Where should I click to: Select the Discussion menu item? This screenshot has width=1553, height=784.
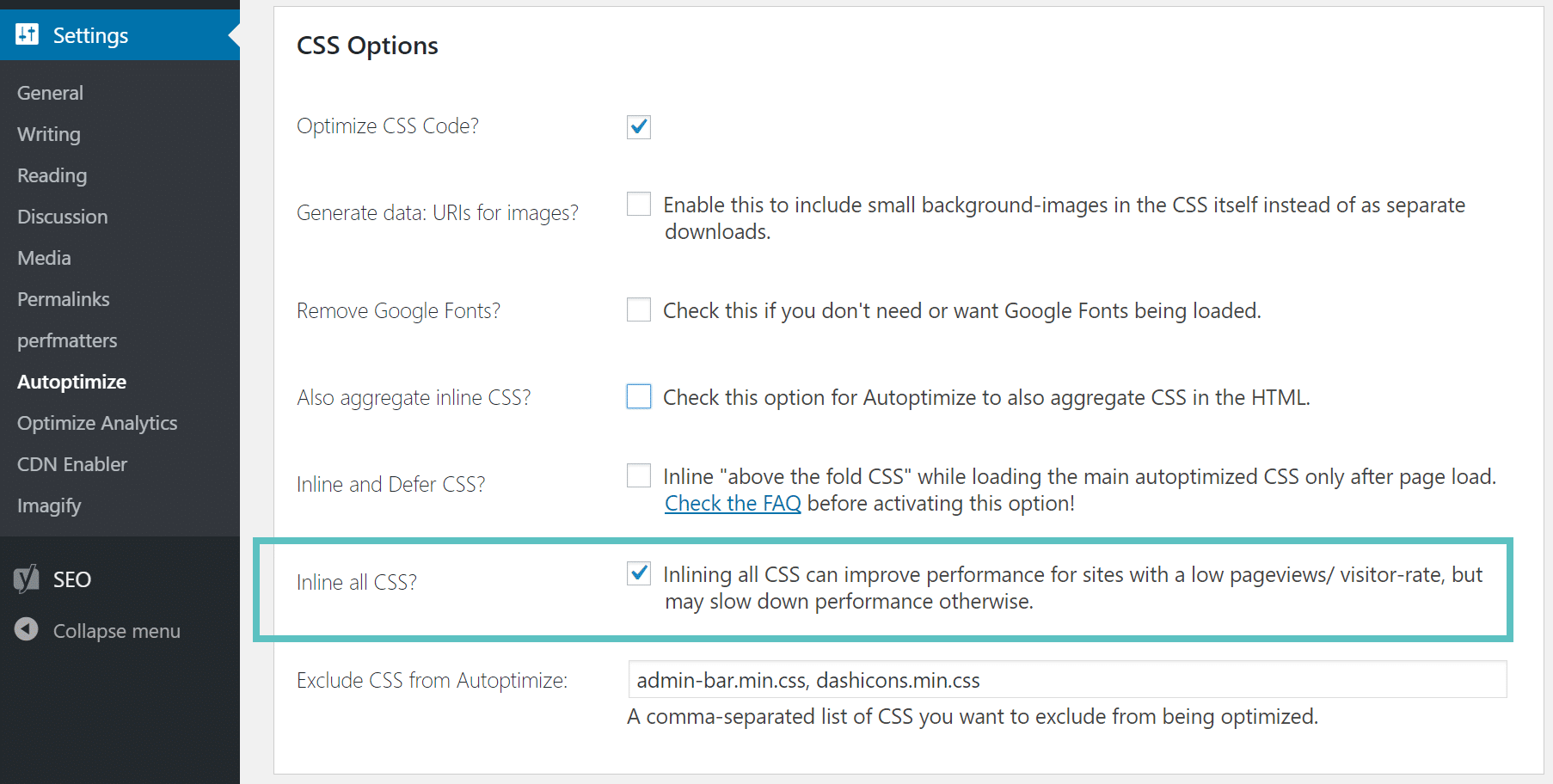click(62, 217)
